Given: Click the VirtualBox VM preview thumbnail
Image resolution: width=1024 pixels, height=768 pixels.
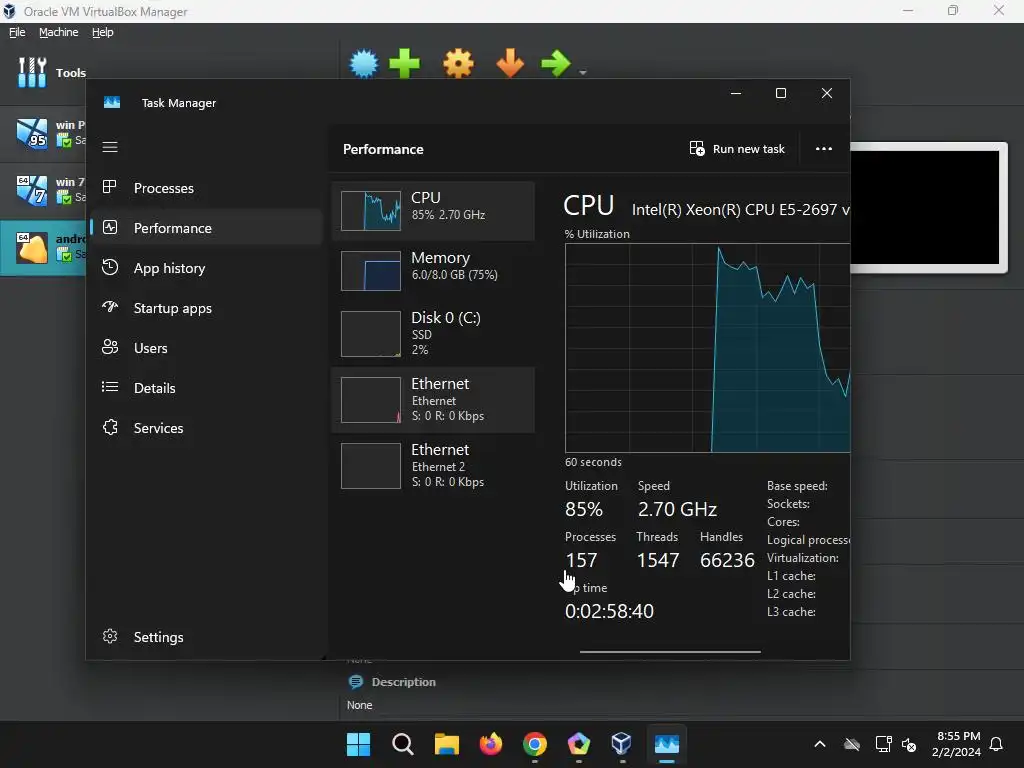Looking at the screenshot, I should coord(929,208).
